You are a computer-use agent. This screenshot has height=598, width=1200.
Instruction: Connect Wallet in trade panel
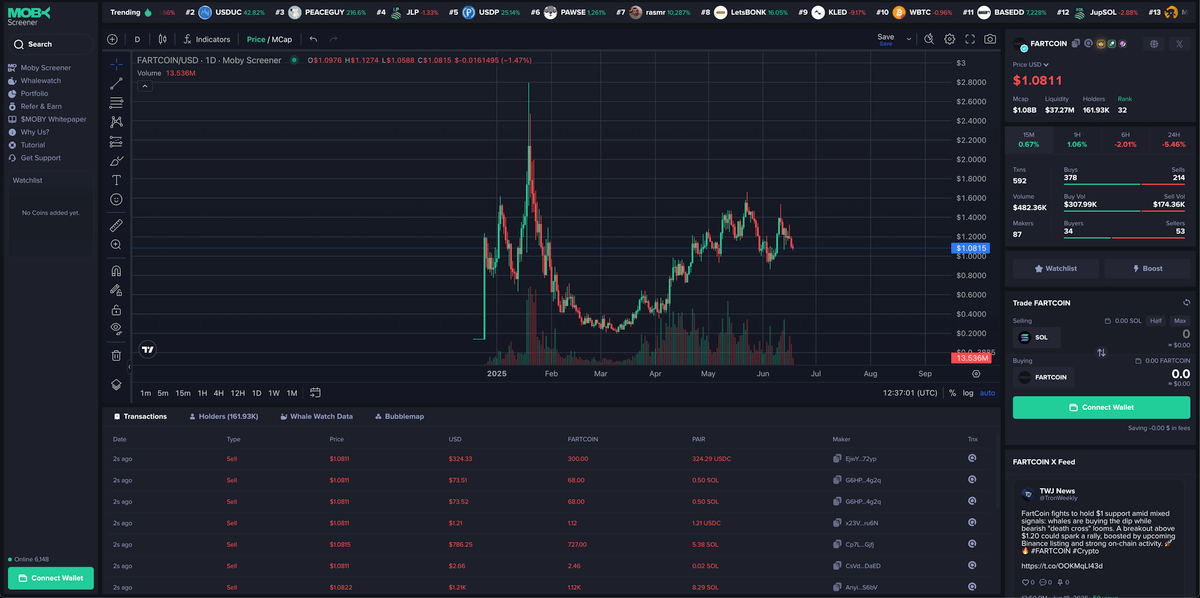1101,407
